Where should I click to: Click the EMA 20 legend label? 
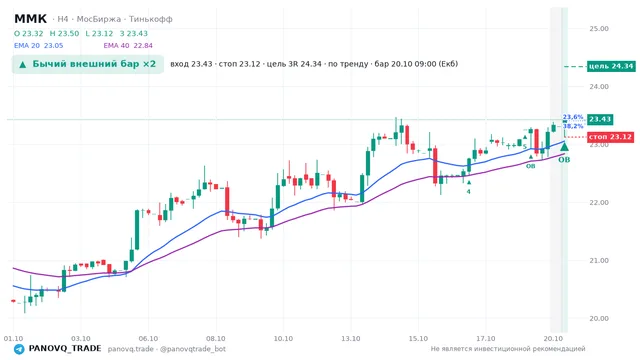[27, 45]
